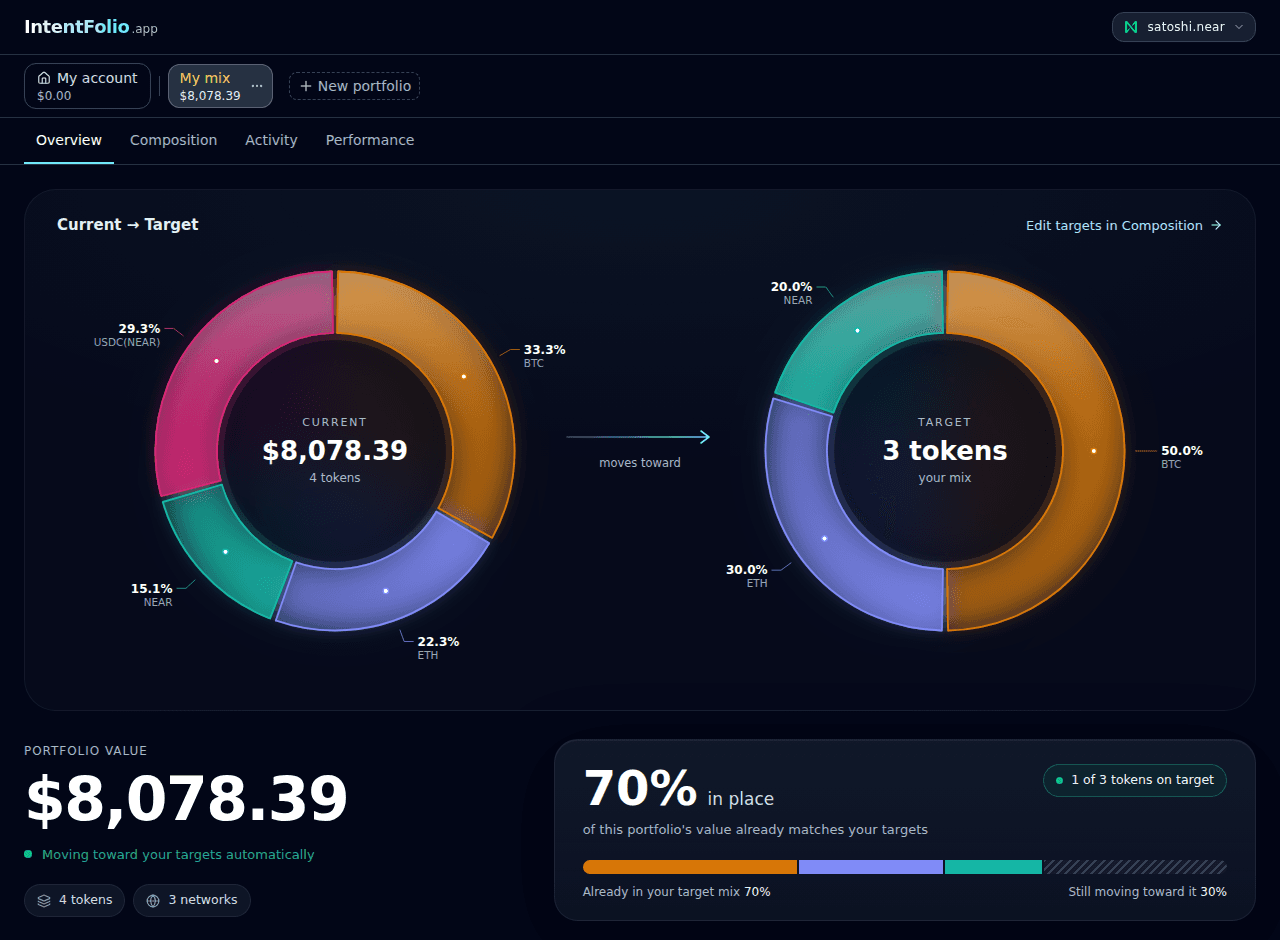Screen dimensions: 1280x940
Task: Switch to the My account portfolio
Action: pyautogui.click(x=87, y=86)
